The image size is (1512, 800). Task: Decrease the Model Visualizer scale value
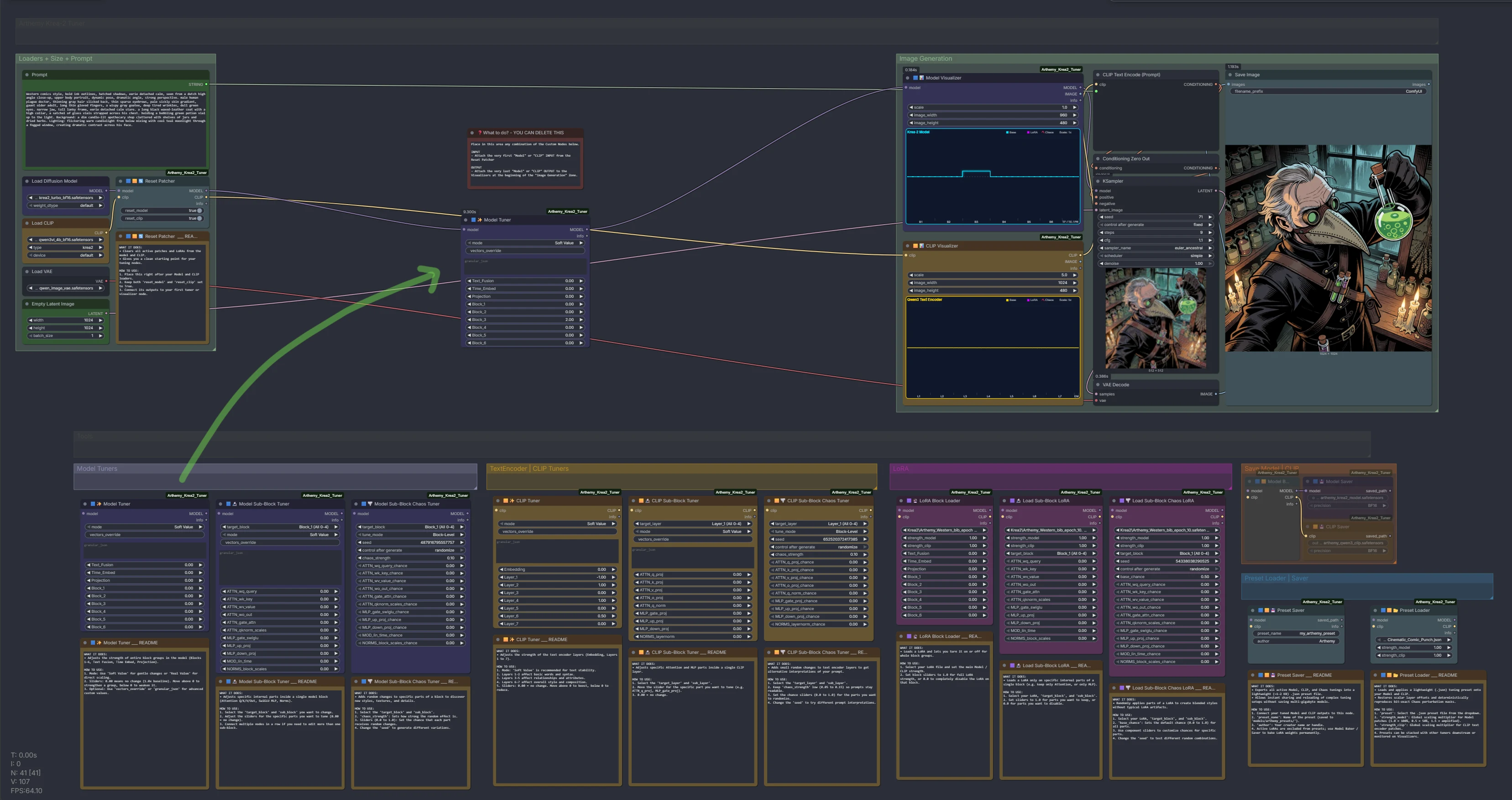tap(911, 107)
